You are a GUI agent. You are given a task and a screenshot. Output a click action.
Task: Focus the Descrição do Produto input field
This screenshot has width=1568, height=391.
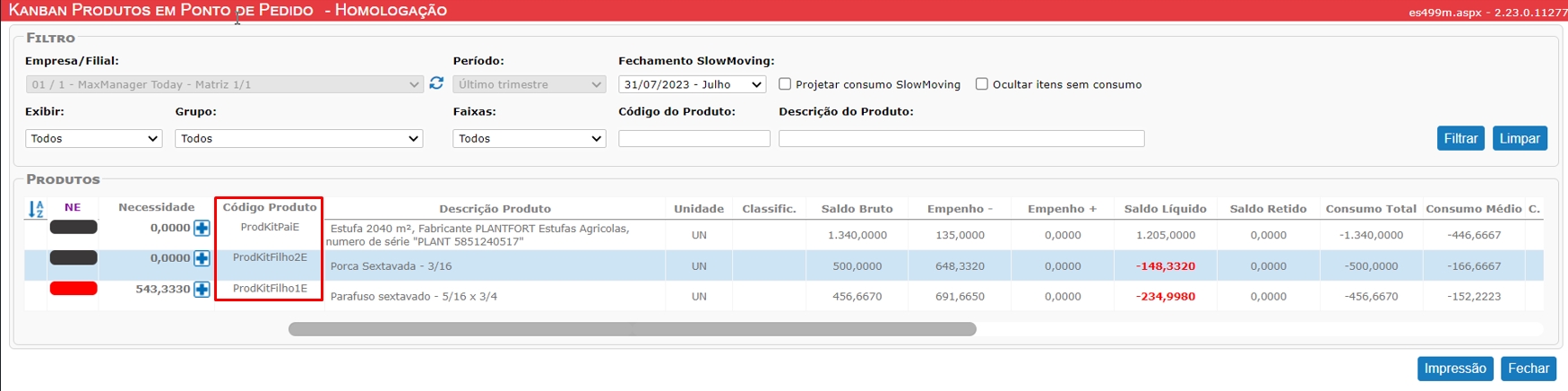[961, 139]
